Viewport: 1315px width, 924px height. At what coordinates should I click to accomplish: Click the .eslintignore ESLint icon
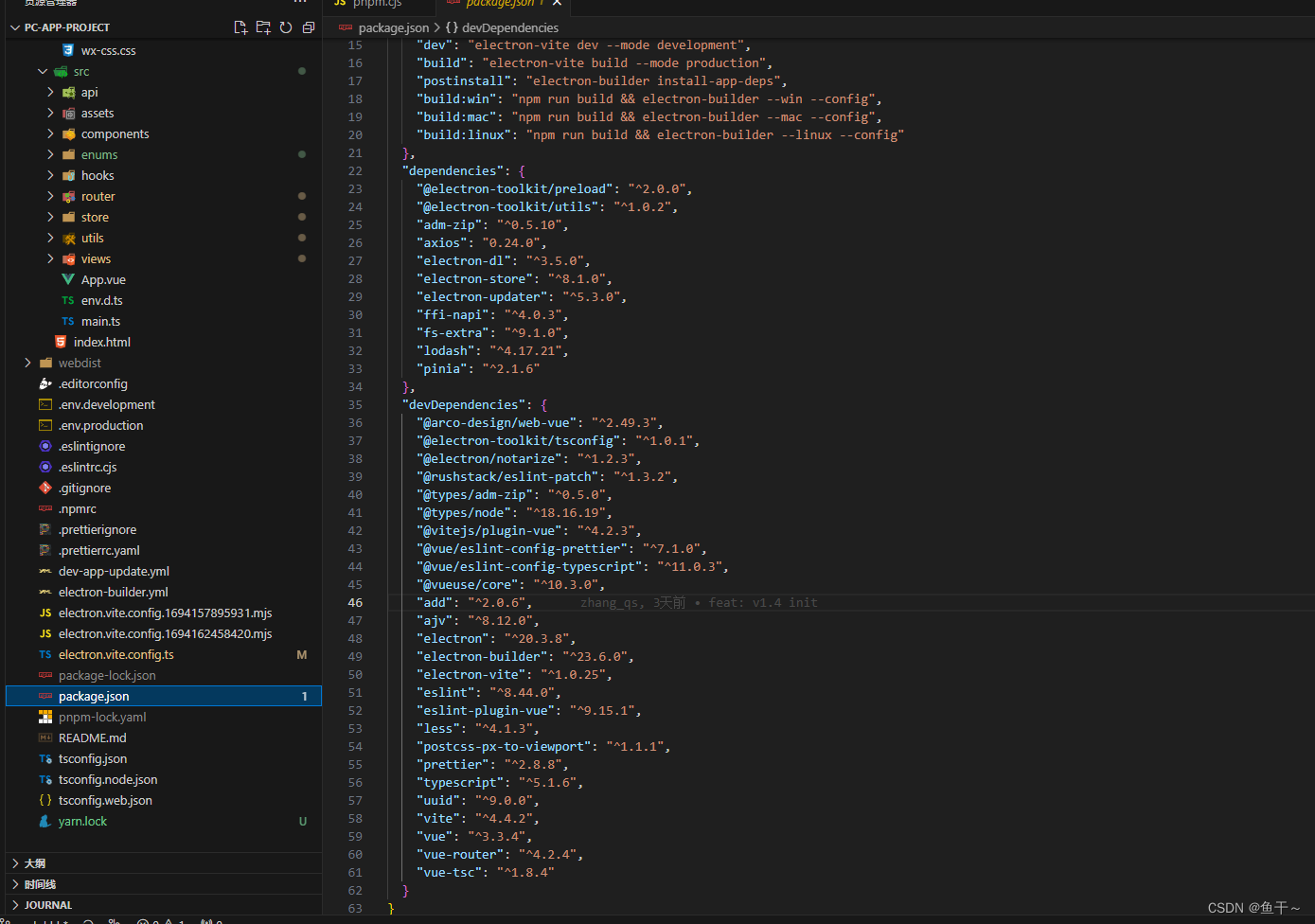pos(45,446)
